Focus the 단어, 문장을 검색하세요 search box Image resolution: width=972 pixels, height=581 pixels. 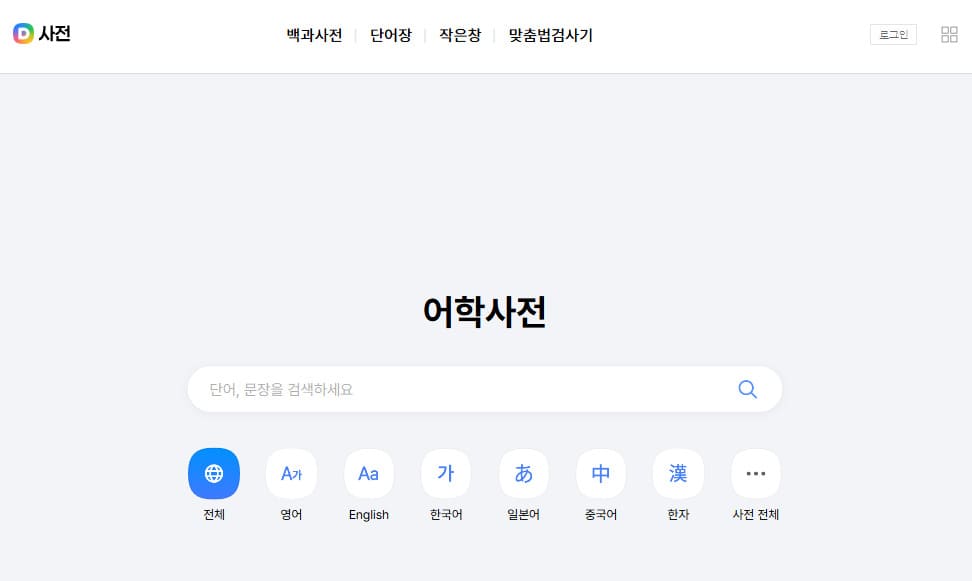click(450, 389)
